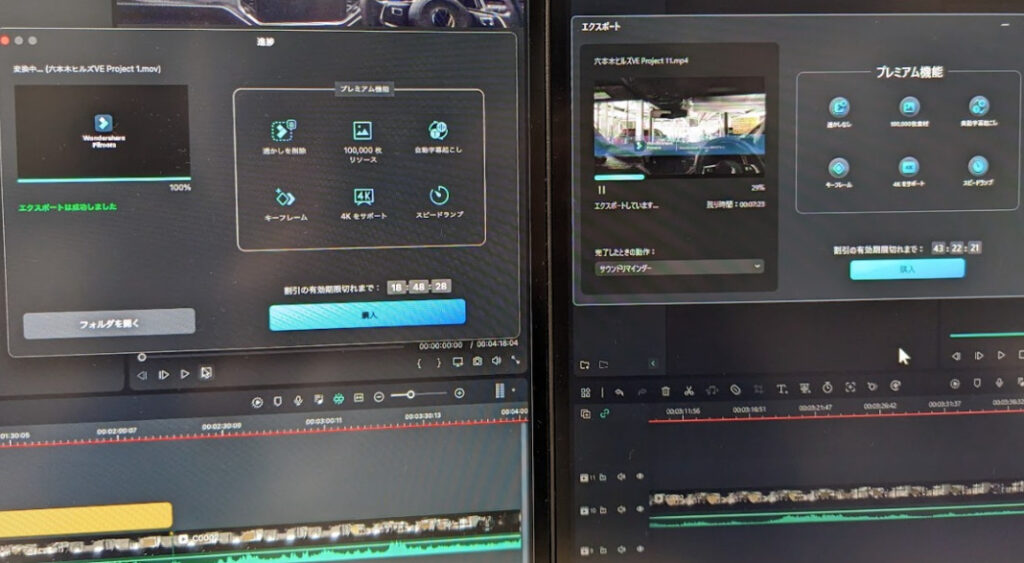Click the speed ramping icon in left dialog

pos(439,196)
